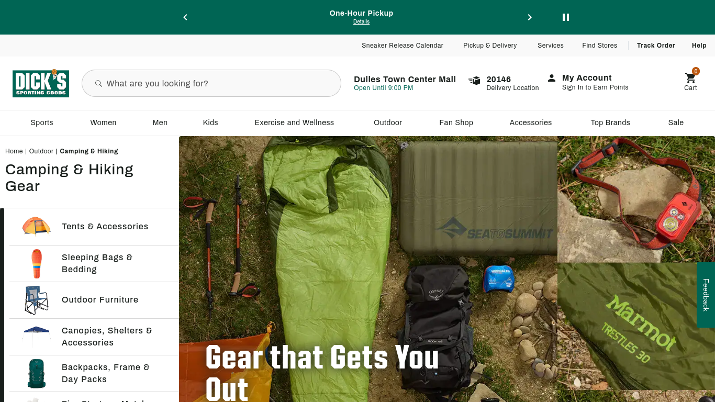Go to Outdoor breadcrumb
This screenshot has height=402, width=715.
[x=41, y=151]
